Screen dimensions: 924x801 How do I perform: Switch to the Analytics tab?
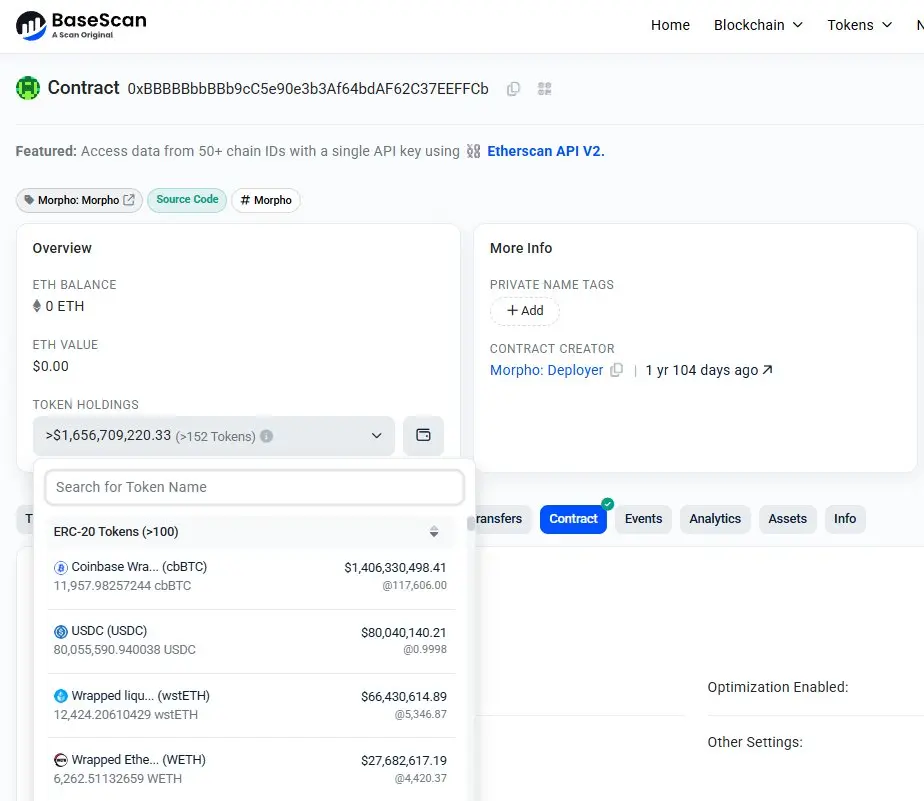pyautogui.click(x=715, y=519)
